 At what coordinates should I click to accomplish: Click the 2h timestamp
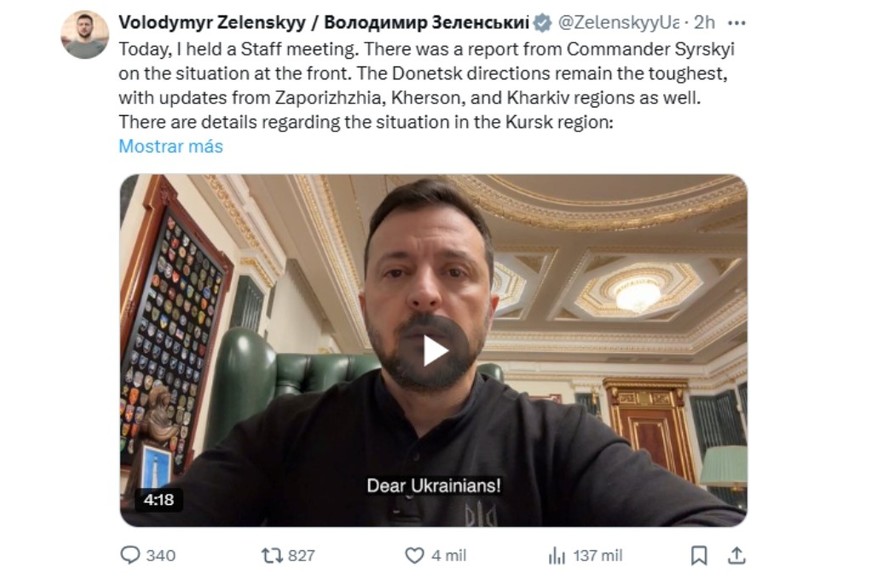(x=704, y=22)
